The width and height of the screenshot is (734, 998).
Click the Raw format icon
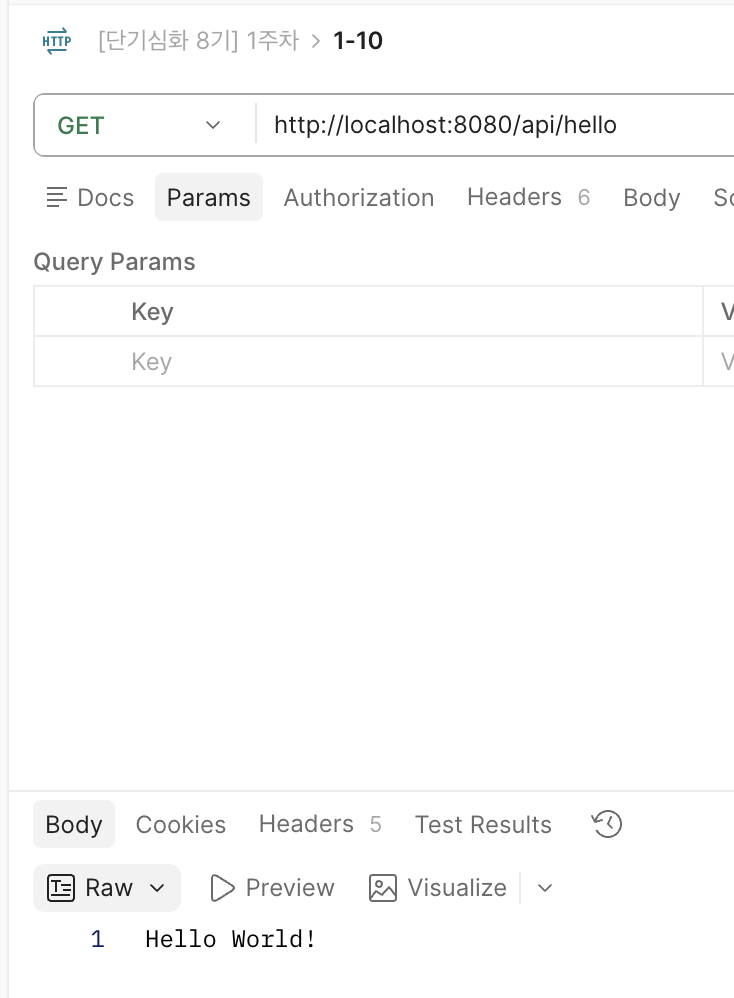(x=61, y=888)
